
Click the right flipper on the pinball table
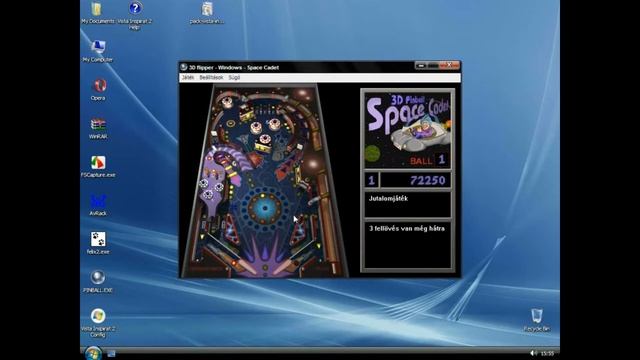pos(283,266)
